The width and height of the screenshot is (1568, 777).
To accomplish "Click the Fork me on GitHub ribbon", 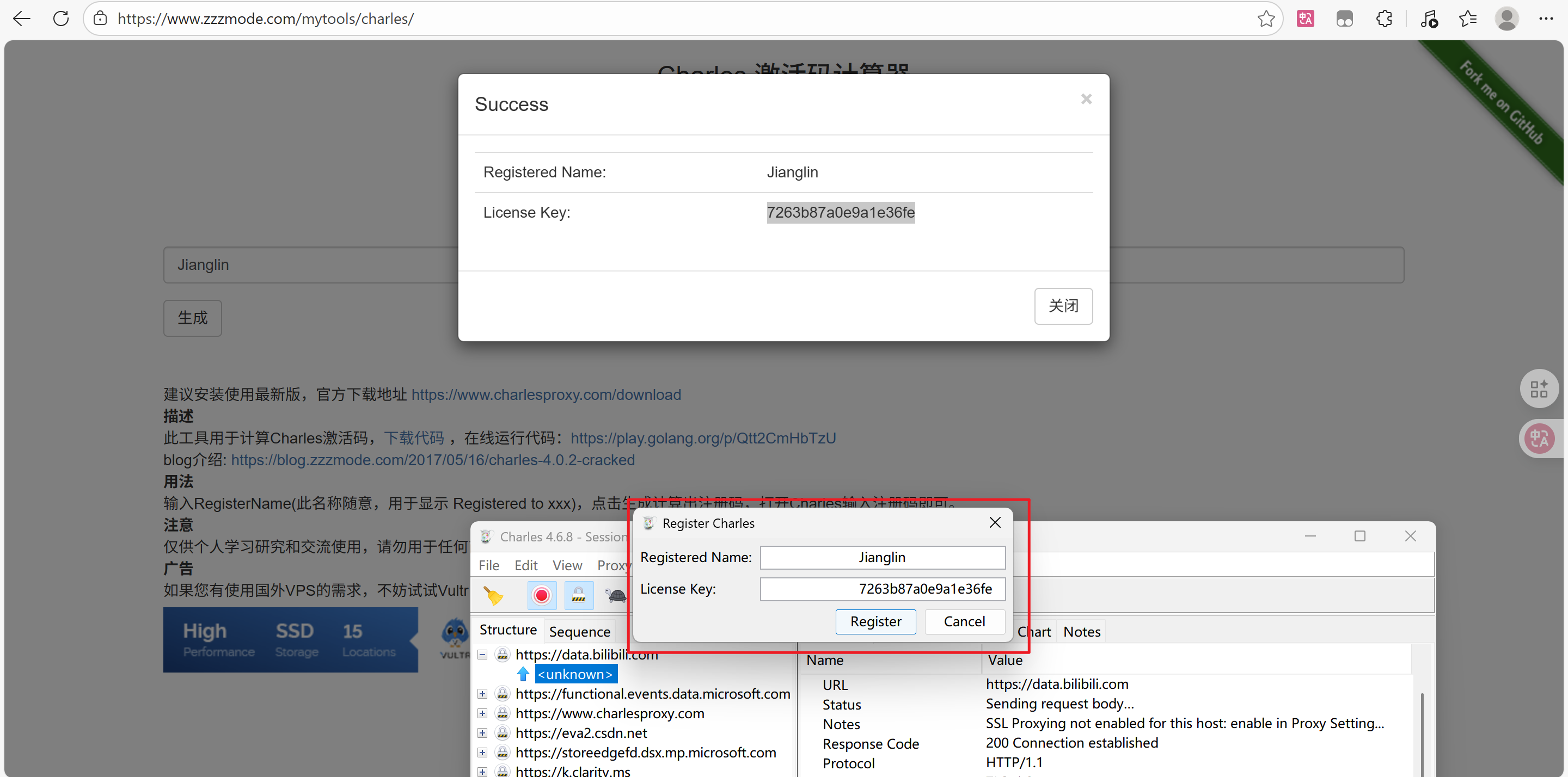I will pos(1501,103).
